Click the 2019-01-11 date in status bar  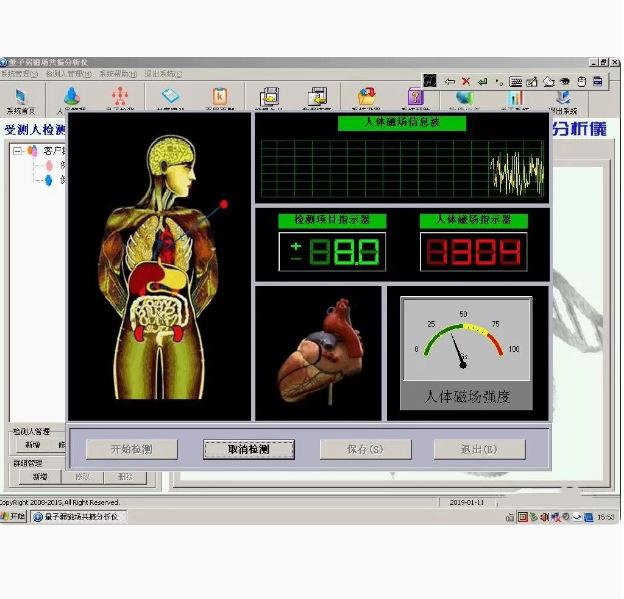coord(467,502)
